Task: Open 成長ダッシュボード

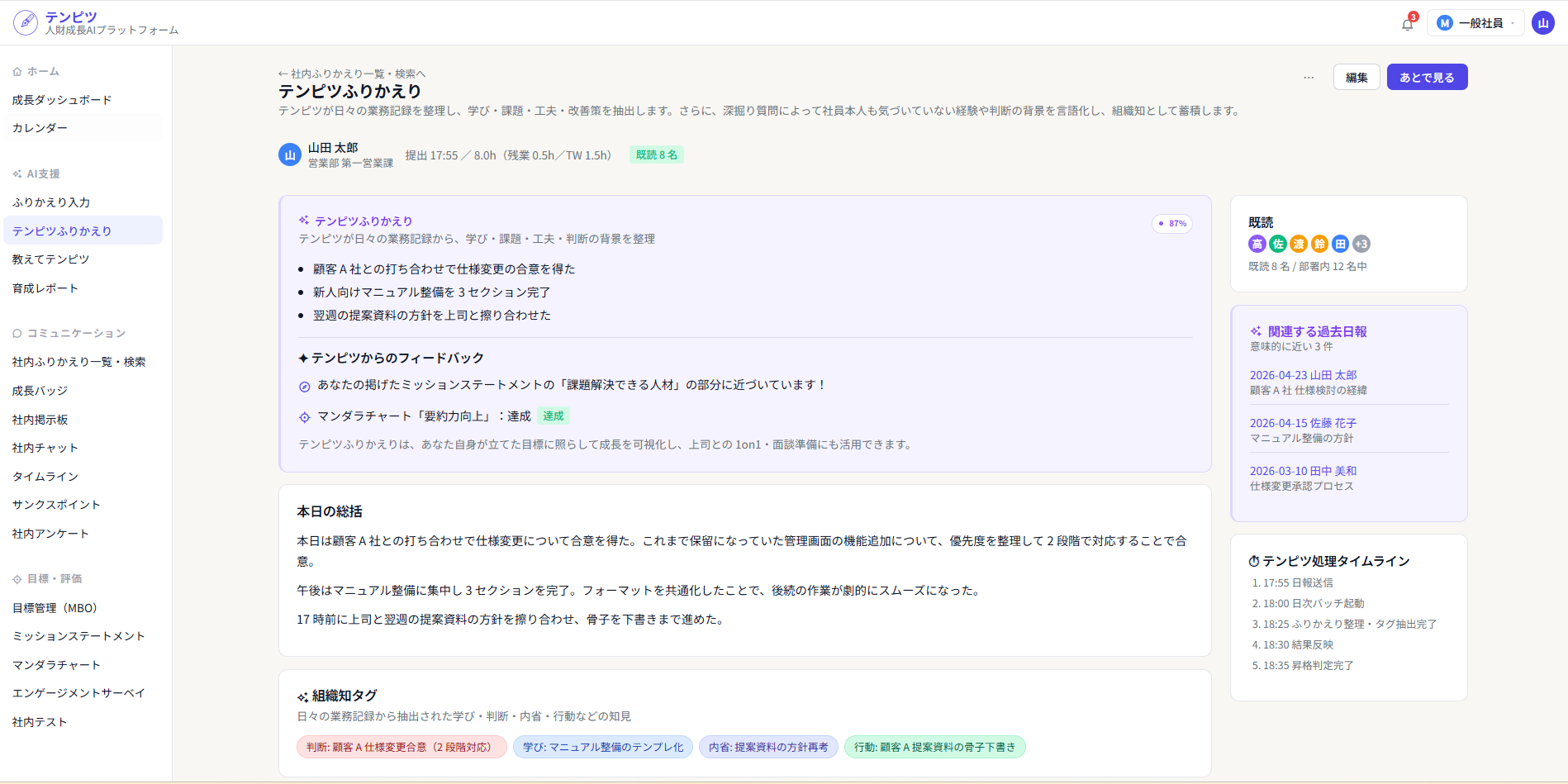Action: point(83,100)
